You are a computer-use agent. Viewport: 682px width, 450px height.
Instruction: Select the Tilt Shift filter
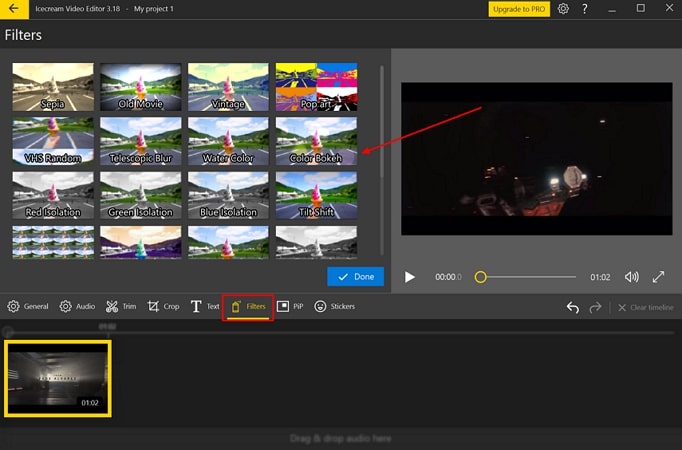(x=316, y=195)
